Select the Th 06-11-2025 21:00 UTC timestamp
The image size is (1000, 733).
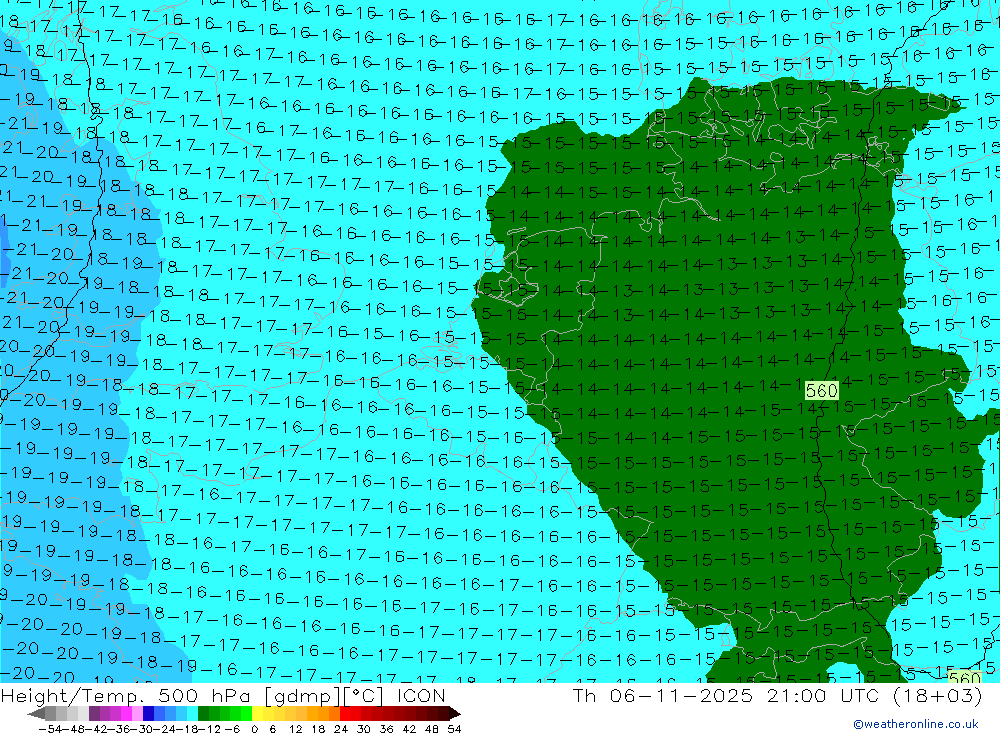tap(777, 695)
